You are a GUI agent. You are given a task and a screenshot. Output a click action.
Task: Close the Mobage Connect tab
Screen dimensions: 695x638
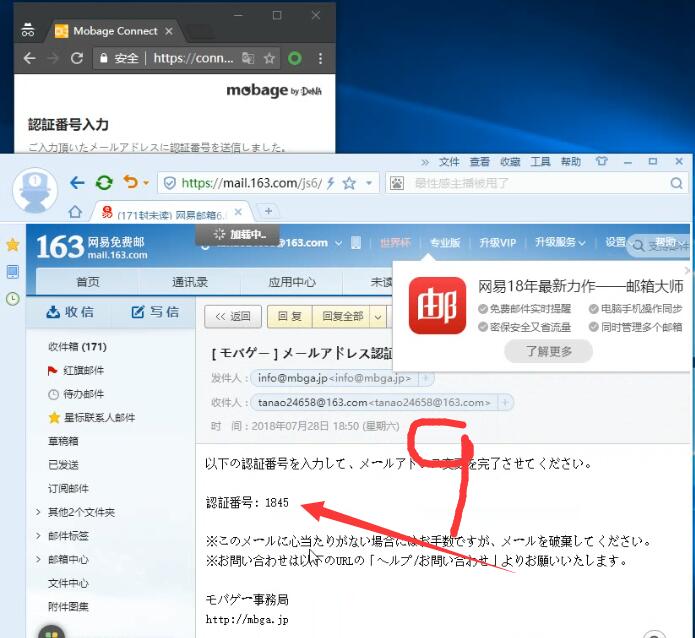(x=168, y=31)
